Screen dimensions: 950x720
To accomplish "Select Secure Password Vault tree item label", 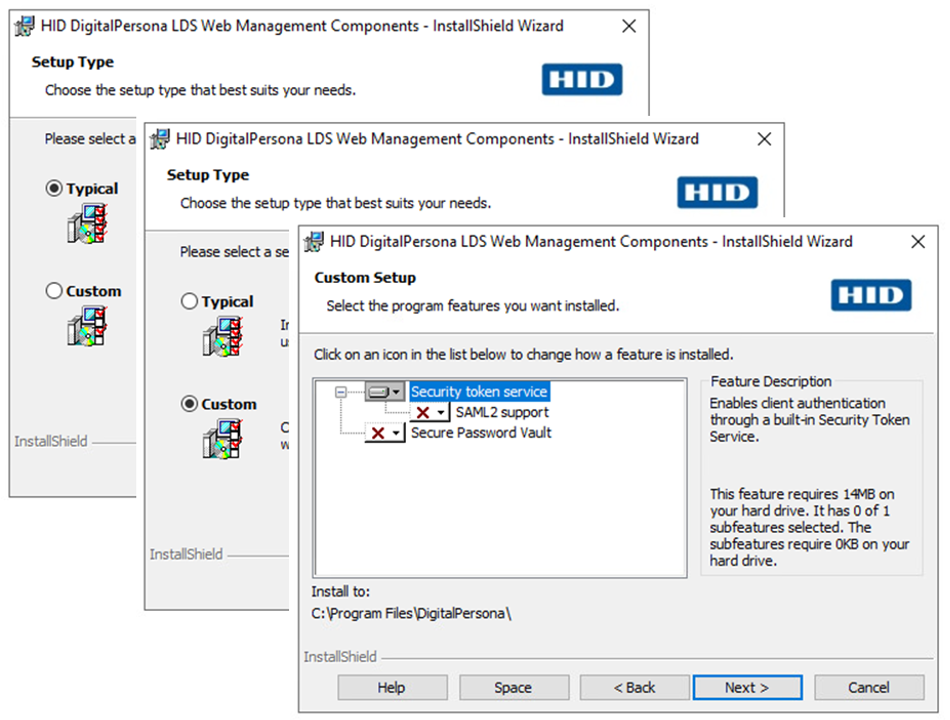I will point(481,433).
